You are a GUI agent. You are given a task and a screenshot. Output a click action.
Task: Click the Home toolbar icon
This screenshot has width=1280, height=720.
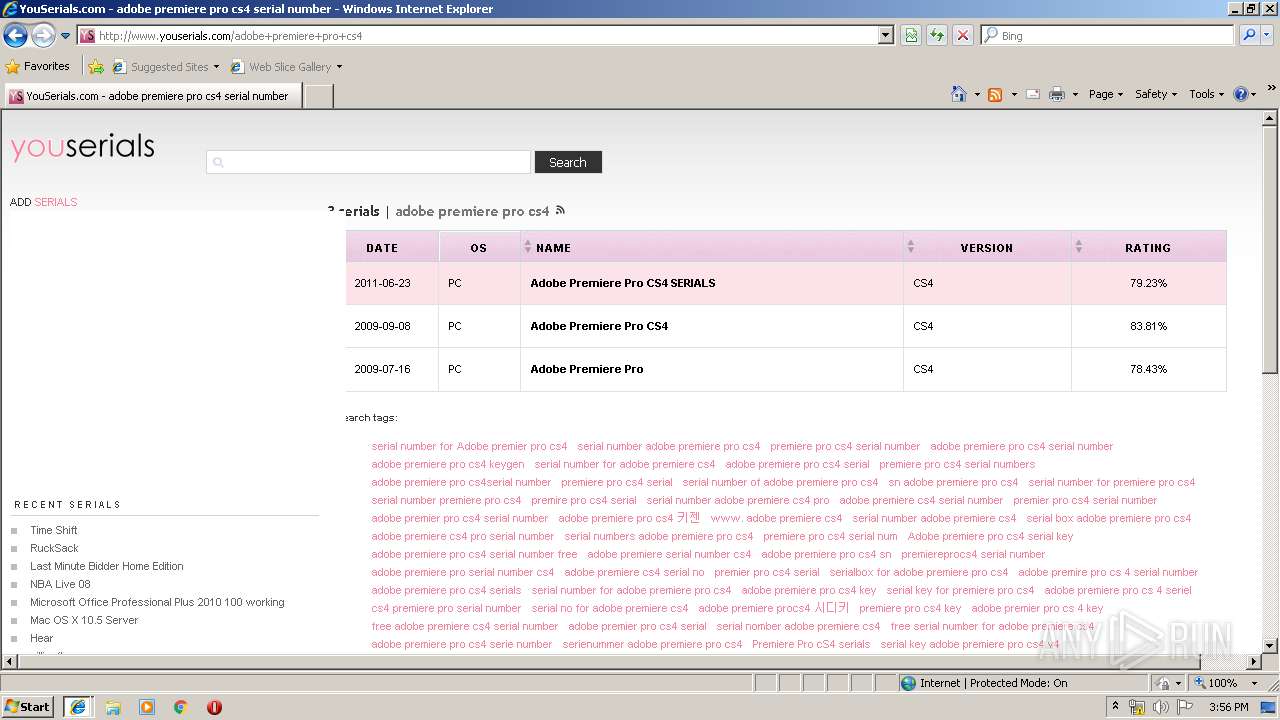click(x=959, y=94)
